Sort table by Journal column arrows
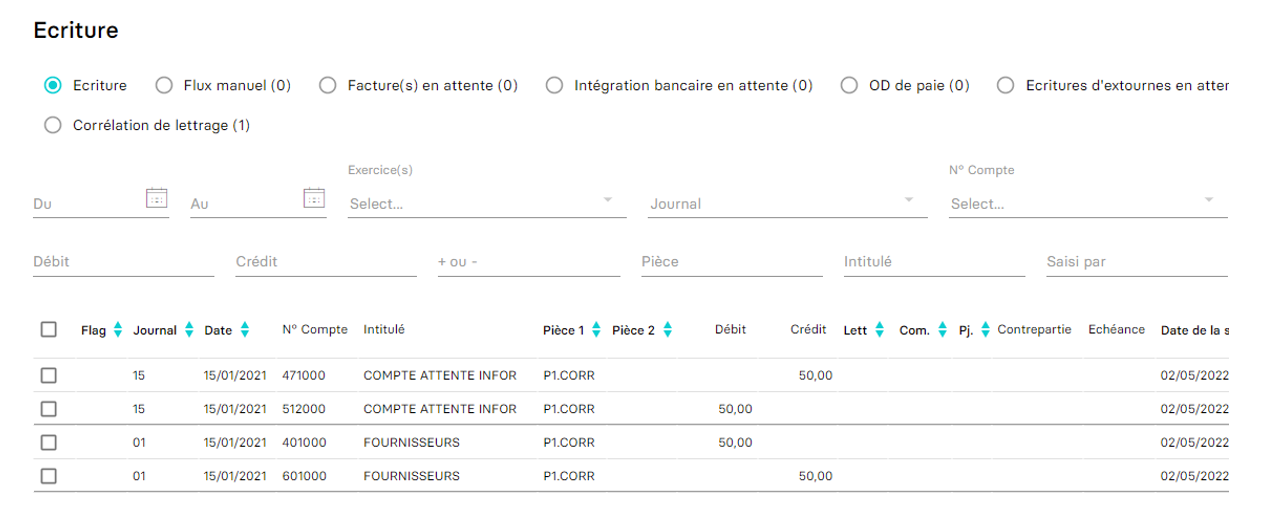The image size is (1268, 524). (x=189, y=330)
